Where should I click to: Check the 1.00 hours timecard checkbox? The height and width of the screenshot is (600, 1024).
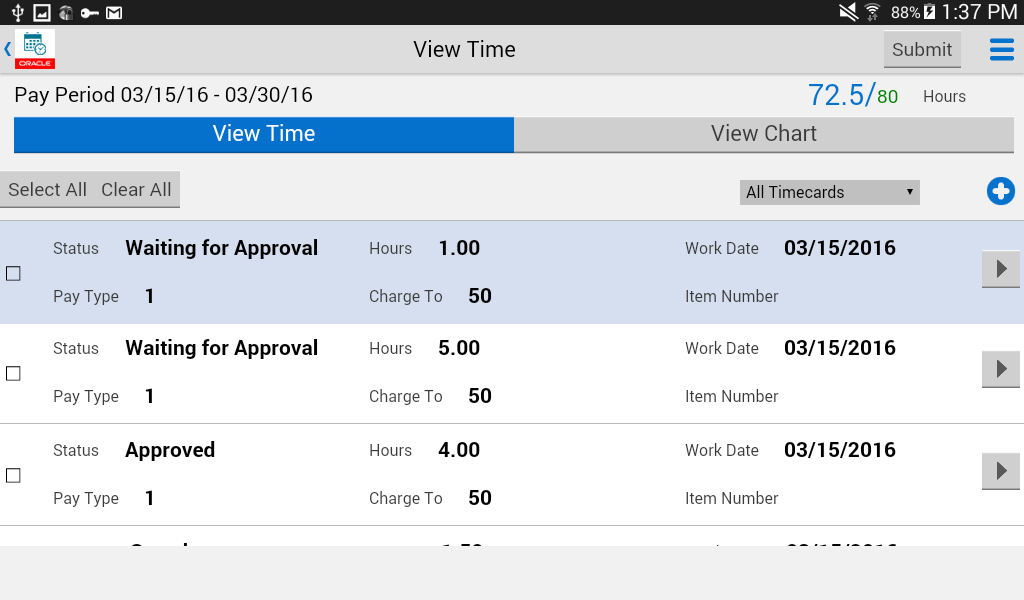(13, 273)
